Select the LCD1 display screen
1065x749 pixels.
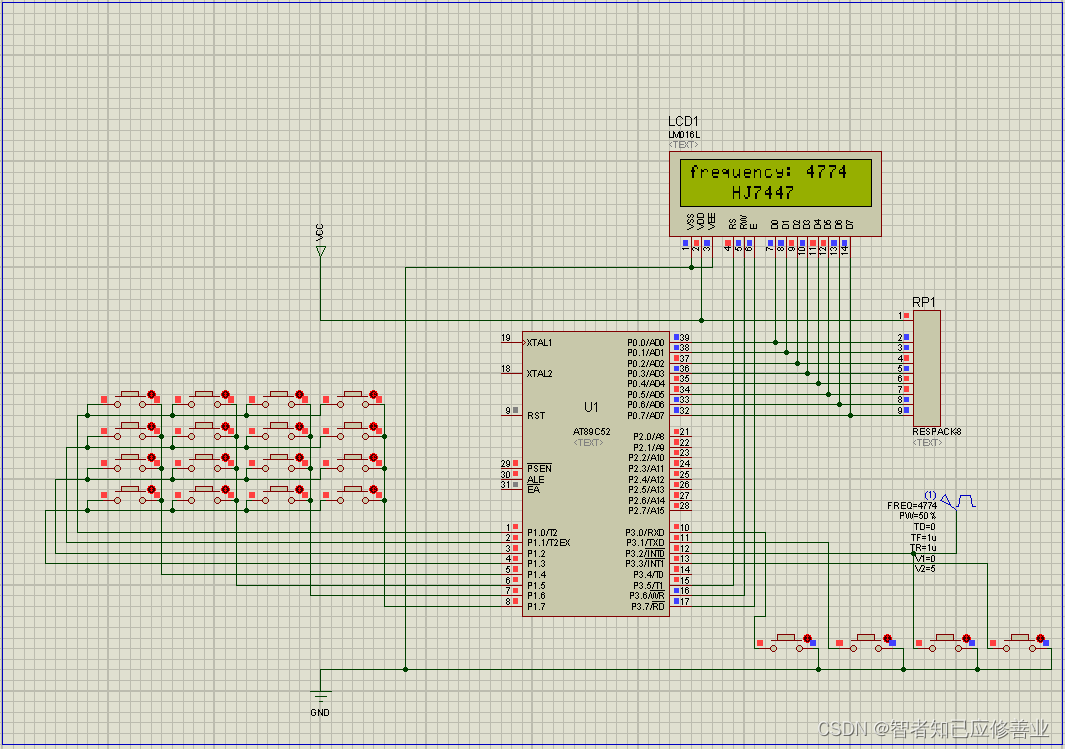pyautogui.click(x=776, y=183)
